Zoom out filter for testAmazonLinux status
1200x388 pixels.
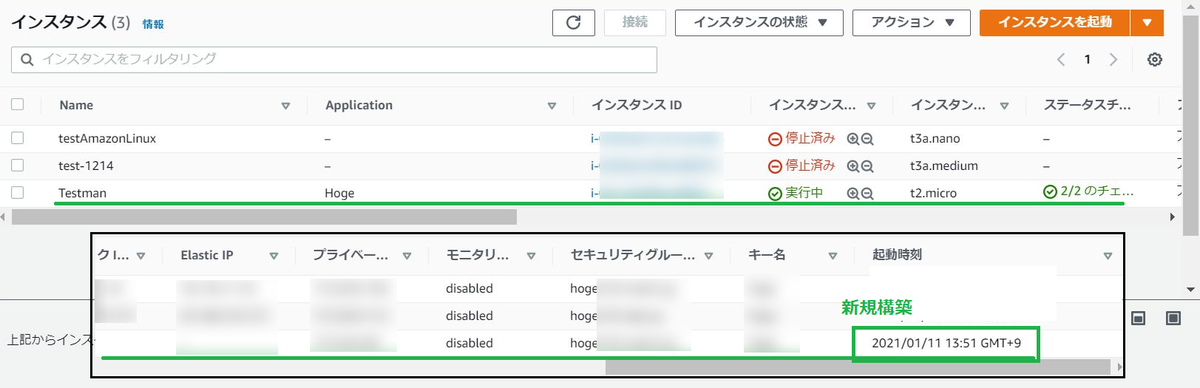coord(868,140)
